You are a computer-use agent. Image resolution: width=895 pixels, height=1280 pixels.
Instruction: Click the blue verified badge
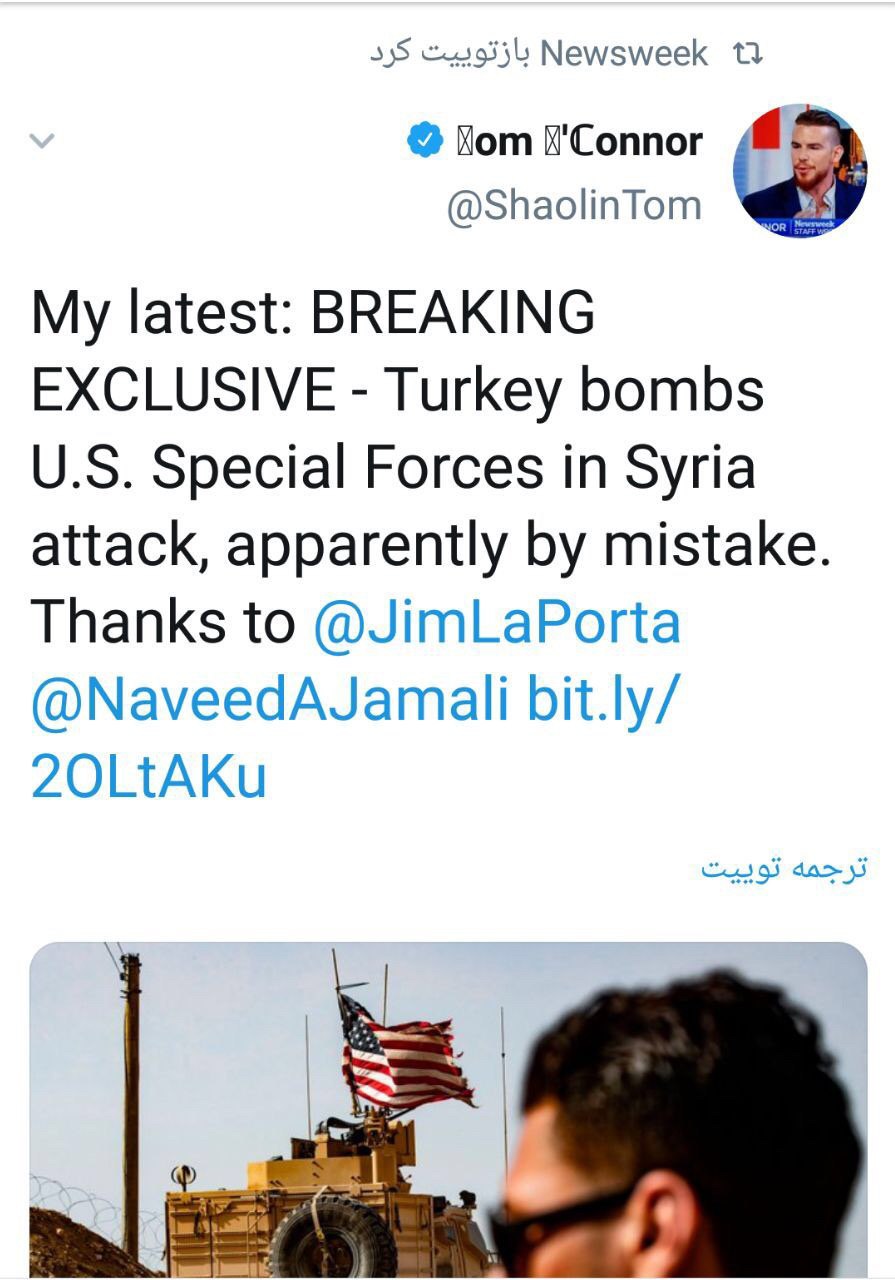(x=425, y=141)
